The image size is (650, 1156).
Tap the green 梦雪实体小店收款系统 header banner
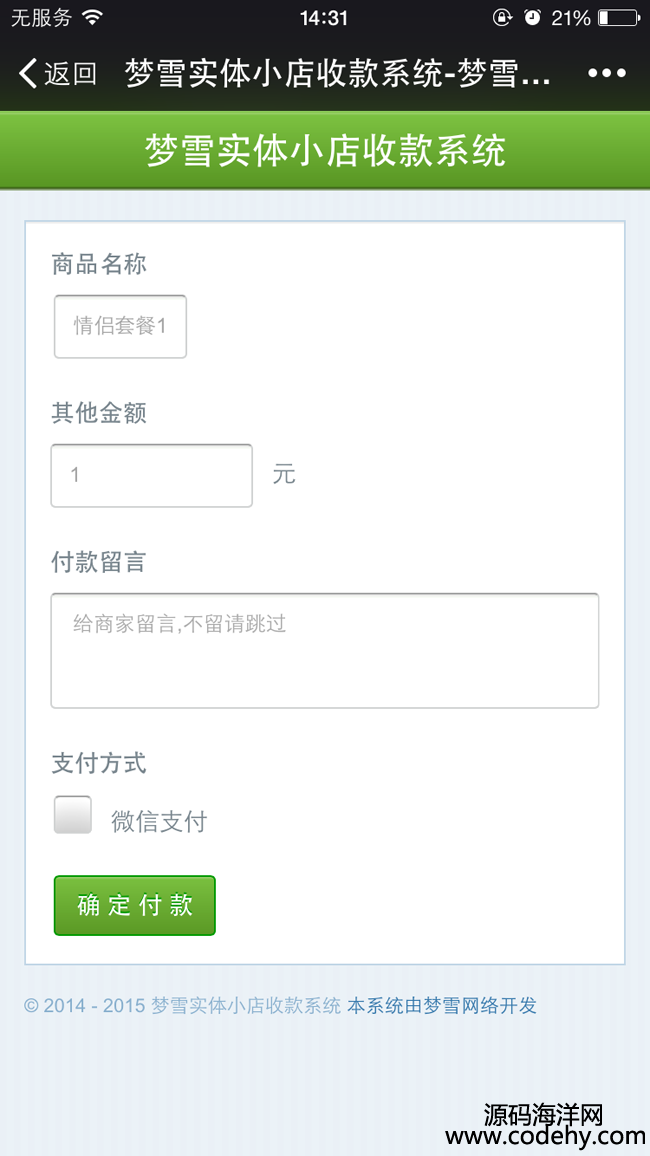click(x=325, y=150)
